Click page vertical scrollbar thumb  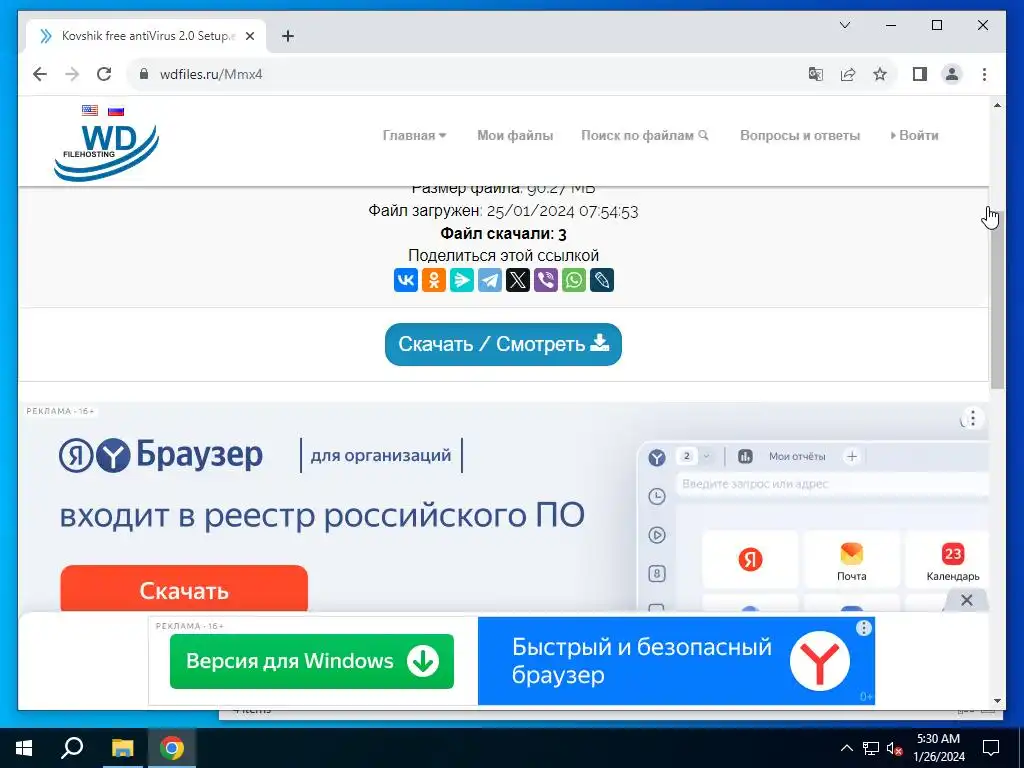tap(997, 300)
